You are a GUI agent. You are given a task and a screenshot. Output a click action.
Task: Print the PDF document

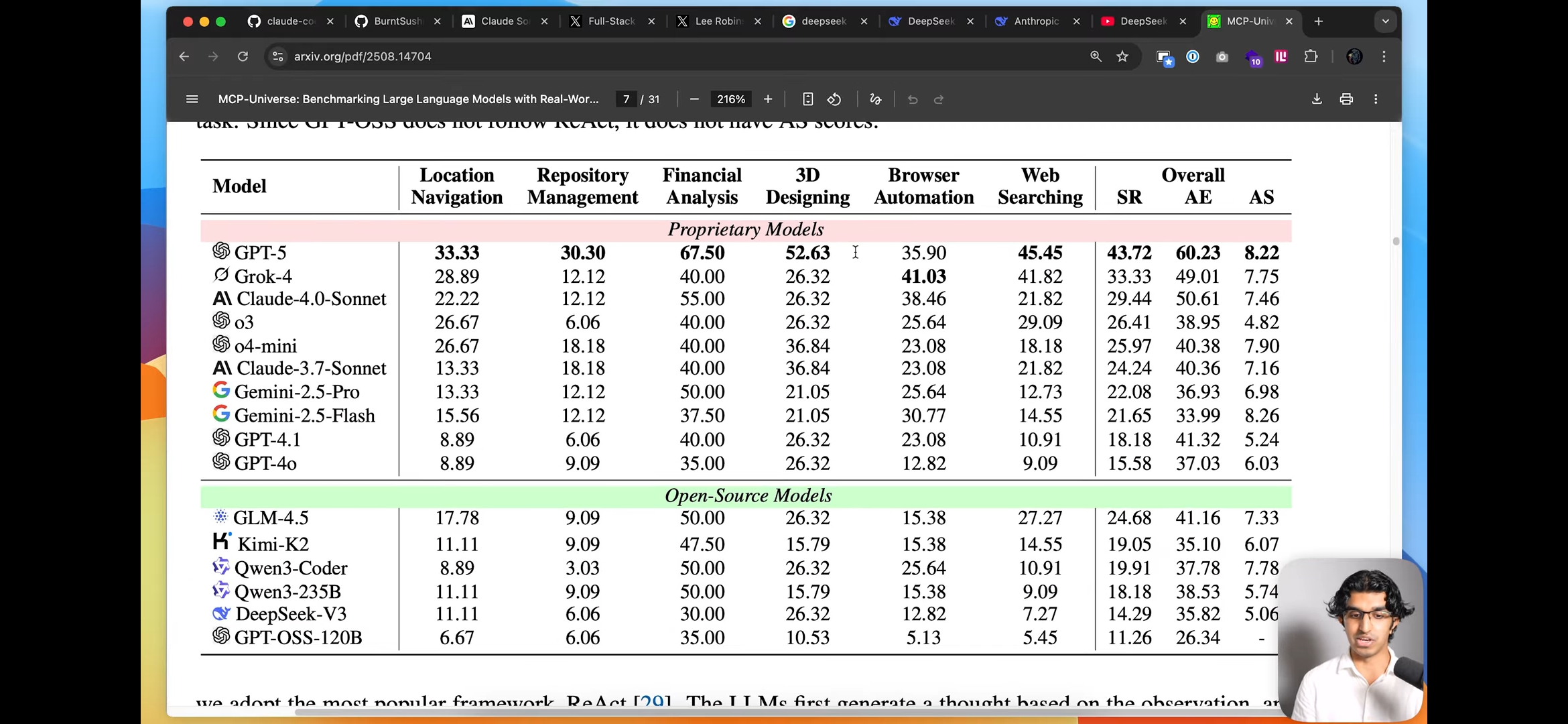pos(1346,99)
